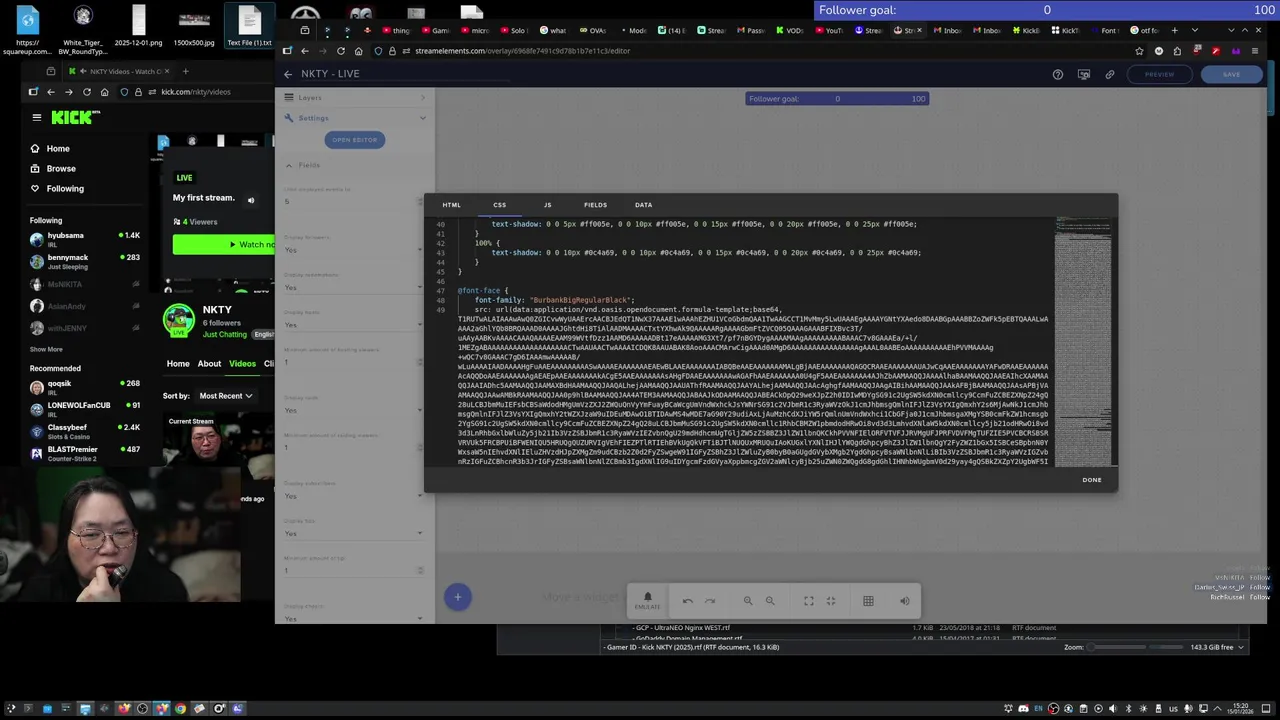1280x720 pixels.
Task: Open the About tab on NKTY channel
Action: coord(209,364)
